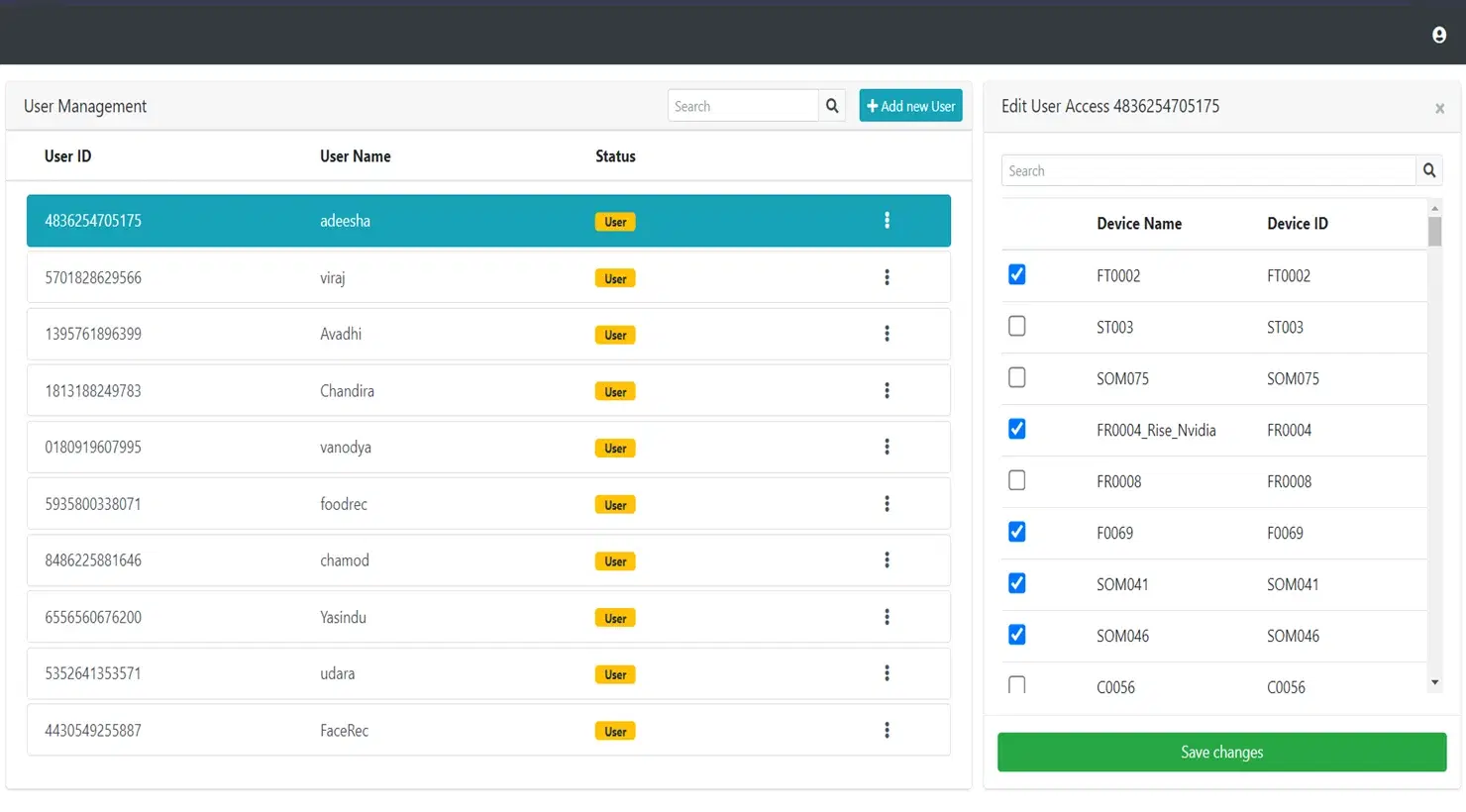Screen dimensions: 1466x812
Task: Select user ID 5935800338071
Action: [x=93, y=504]
